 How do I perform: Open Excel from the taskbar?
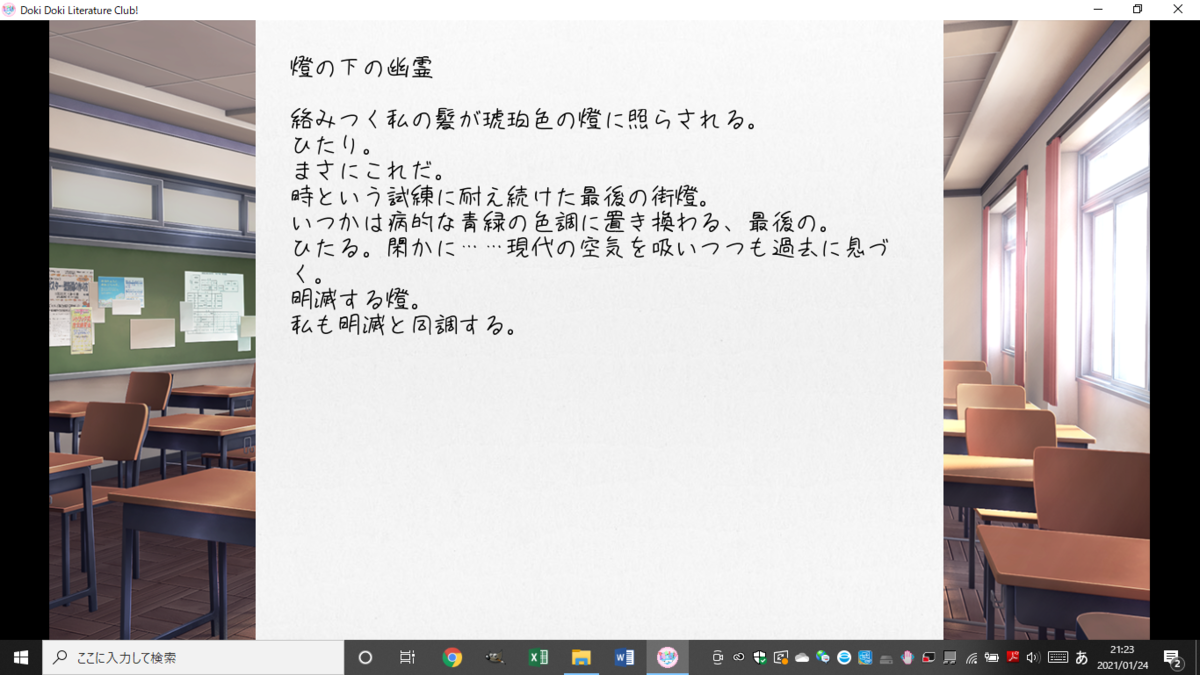[538, 657]
